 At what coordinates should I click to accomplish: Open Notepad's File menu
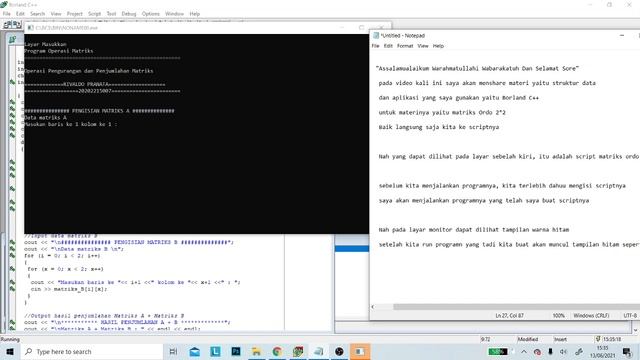pyautogui.click(x=376, y=46)
